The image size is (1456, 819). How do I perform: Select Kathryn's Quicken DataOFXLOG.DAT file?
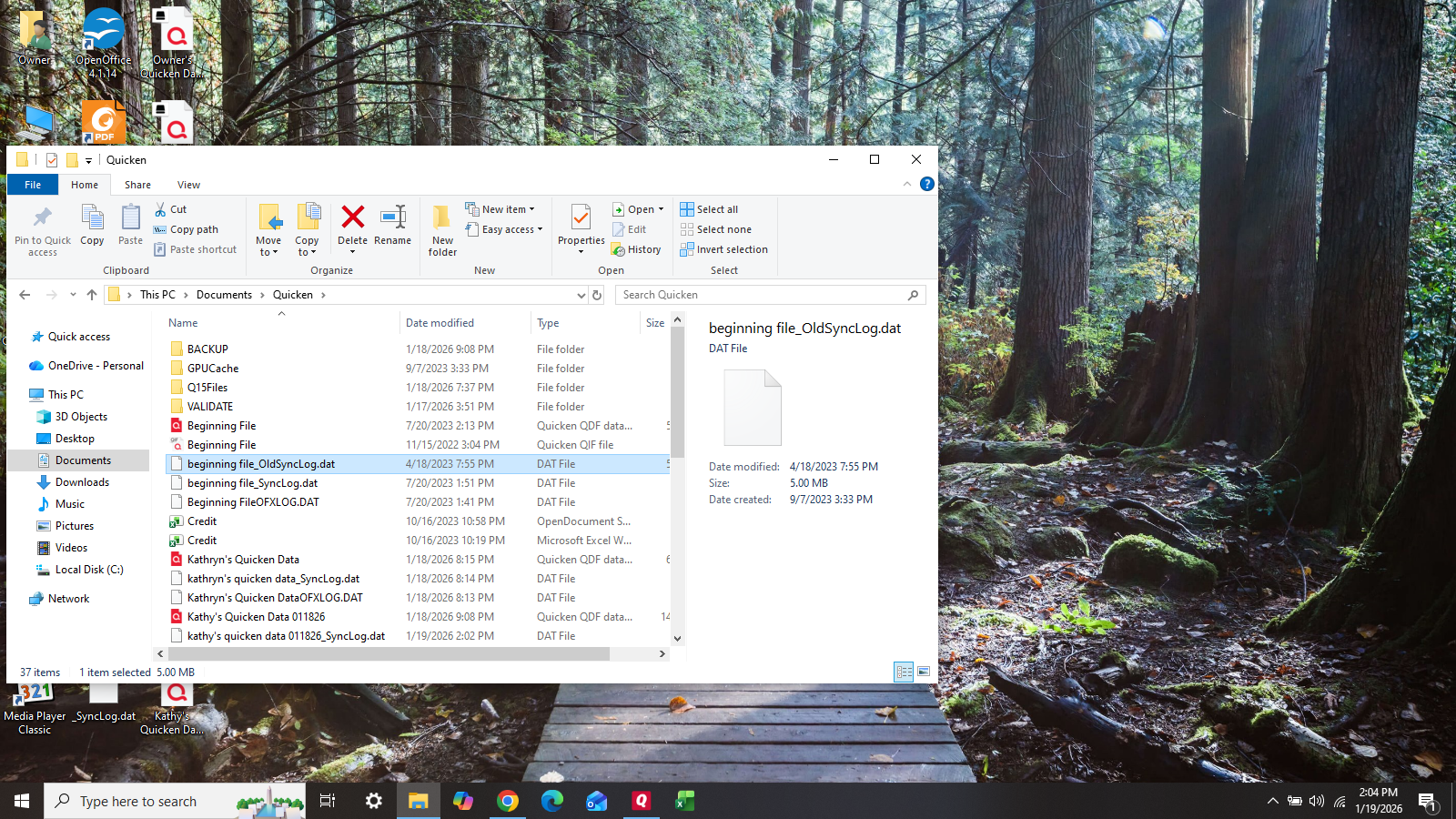419,598
